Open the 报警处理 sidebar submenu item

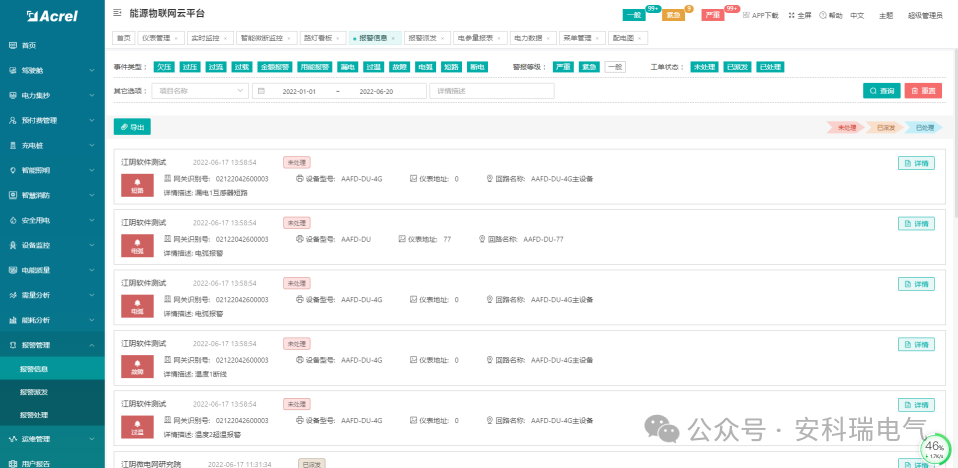(x=52, y=415)
